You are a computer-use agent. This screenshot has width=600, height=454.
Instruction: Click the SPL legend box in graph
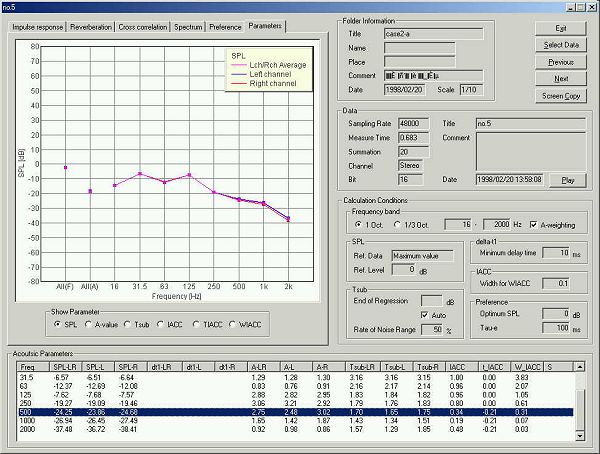coord(269,70)
